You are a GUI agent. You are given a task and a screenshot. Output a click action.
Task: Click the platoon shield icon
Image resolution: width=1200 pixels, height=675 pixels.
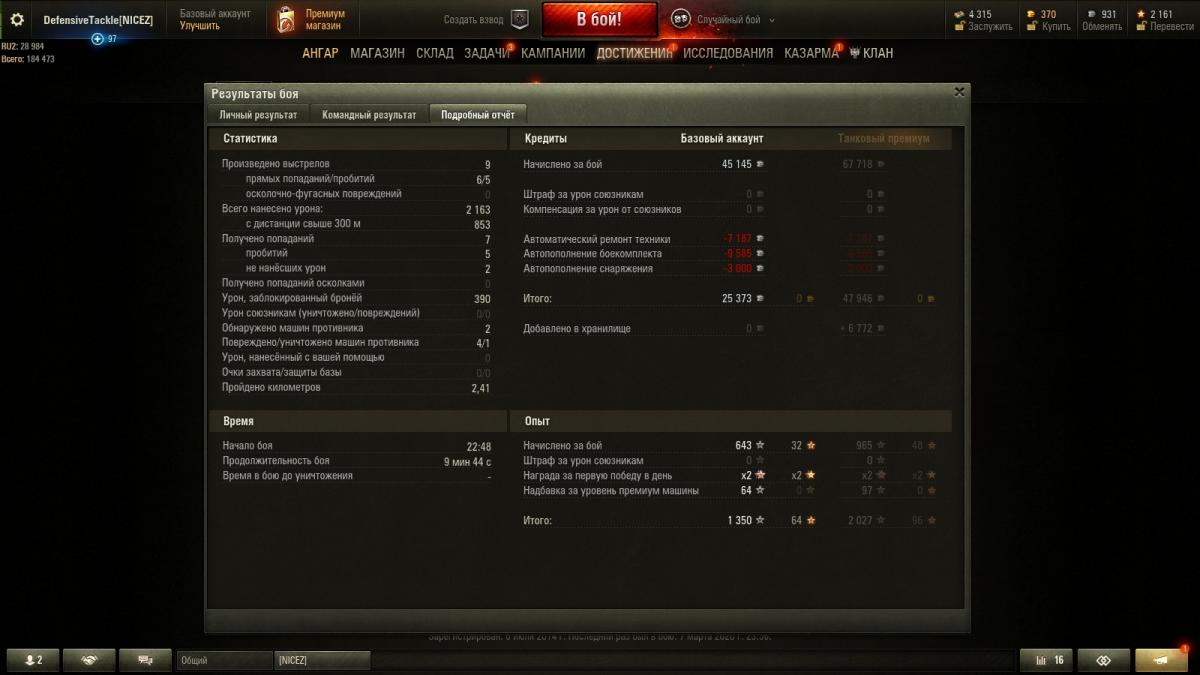pos(519,19)
